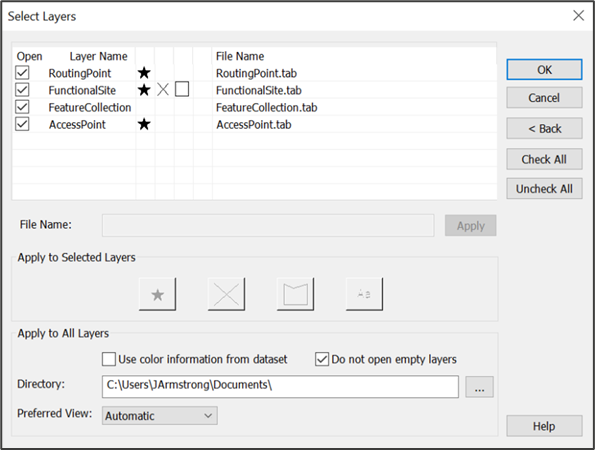Click the text style Aa button
This screenshot has height=450, width=595.
point(364,294)
